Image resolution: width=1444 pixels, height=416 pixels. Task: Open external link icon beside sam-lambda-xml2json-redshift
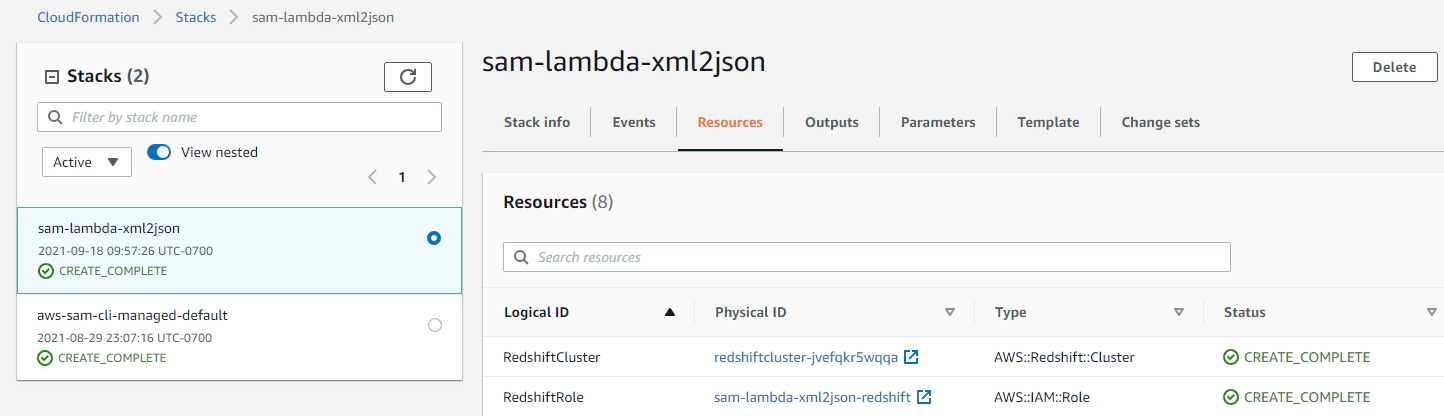coord(924,397)
